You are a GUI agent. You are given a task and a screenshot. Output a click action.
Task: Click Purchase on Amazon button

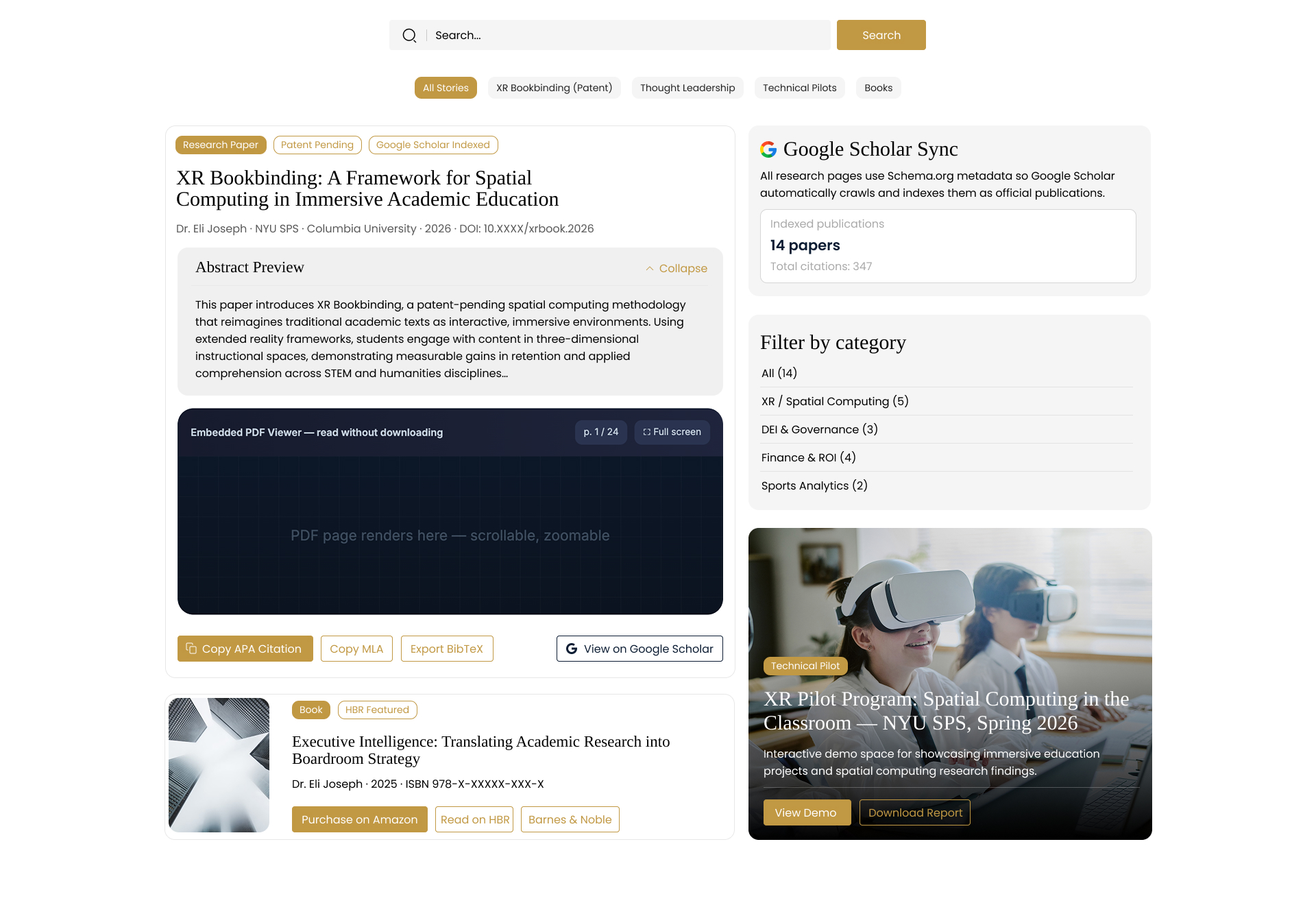pos(359,819)
